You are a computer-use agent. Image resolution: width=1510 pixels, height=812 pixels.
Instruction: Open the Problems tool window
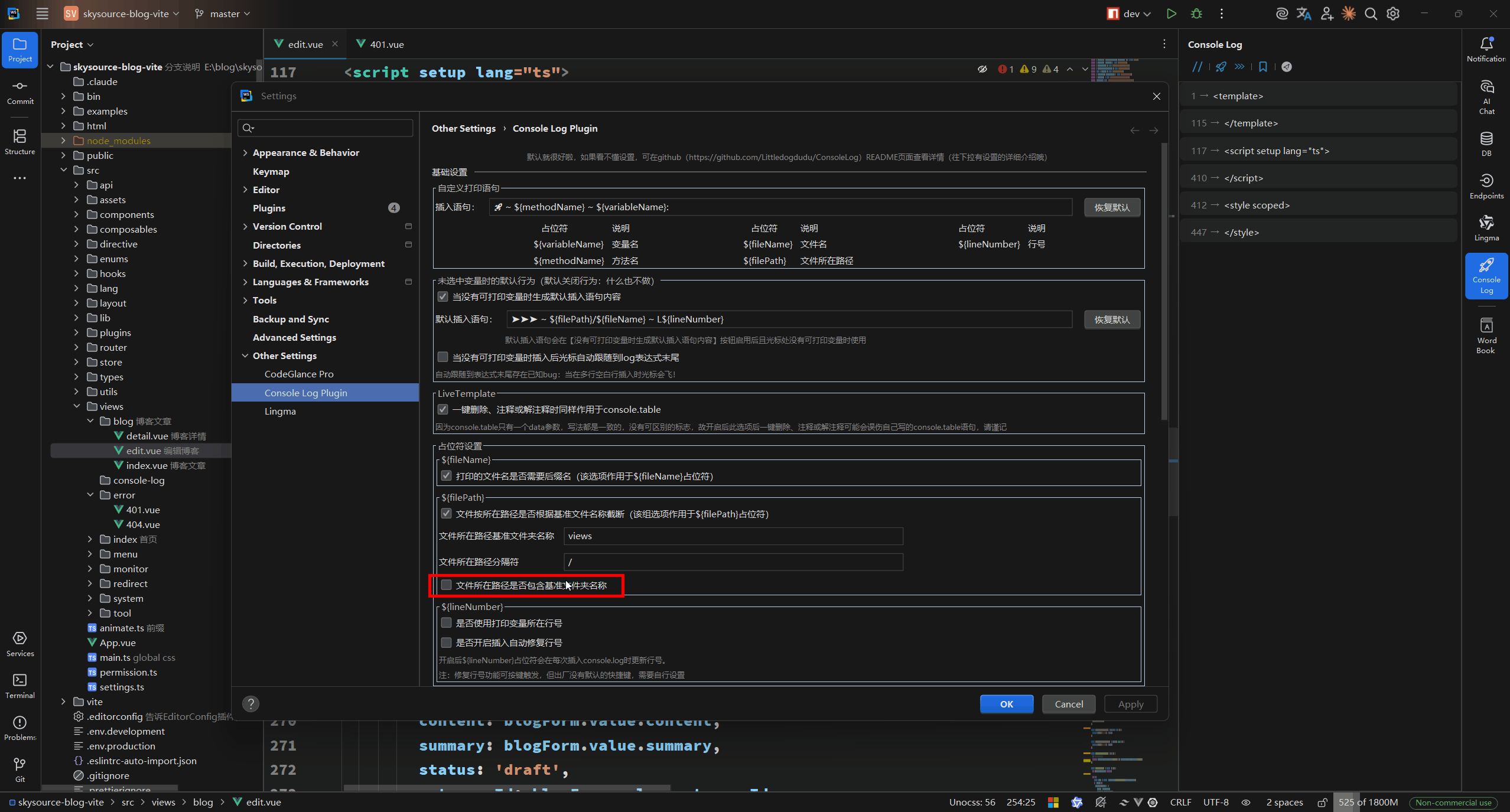(x=20, y=728)
